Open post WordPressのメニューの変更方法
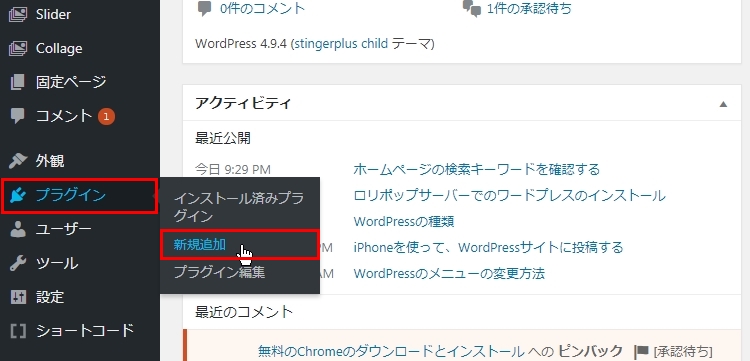The height and width of the screenshot is (361, 750). click(449, 274)
